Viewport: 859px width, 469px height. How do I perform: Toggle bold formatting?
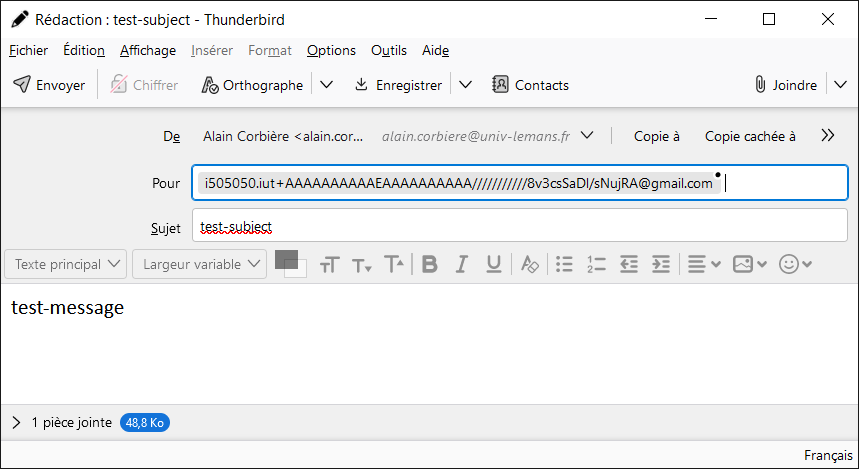pyautogui.click(x=430, y=265)
